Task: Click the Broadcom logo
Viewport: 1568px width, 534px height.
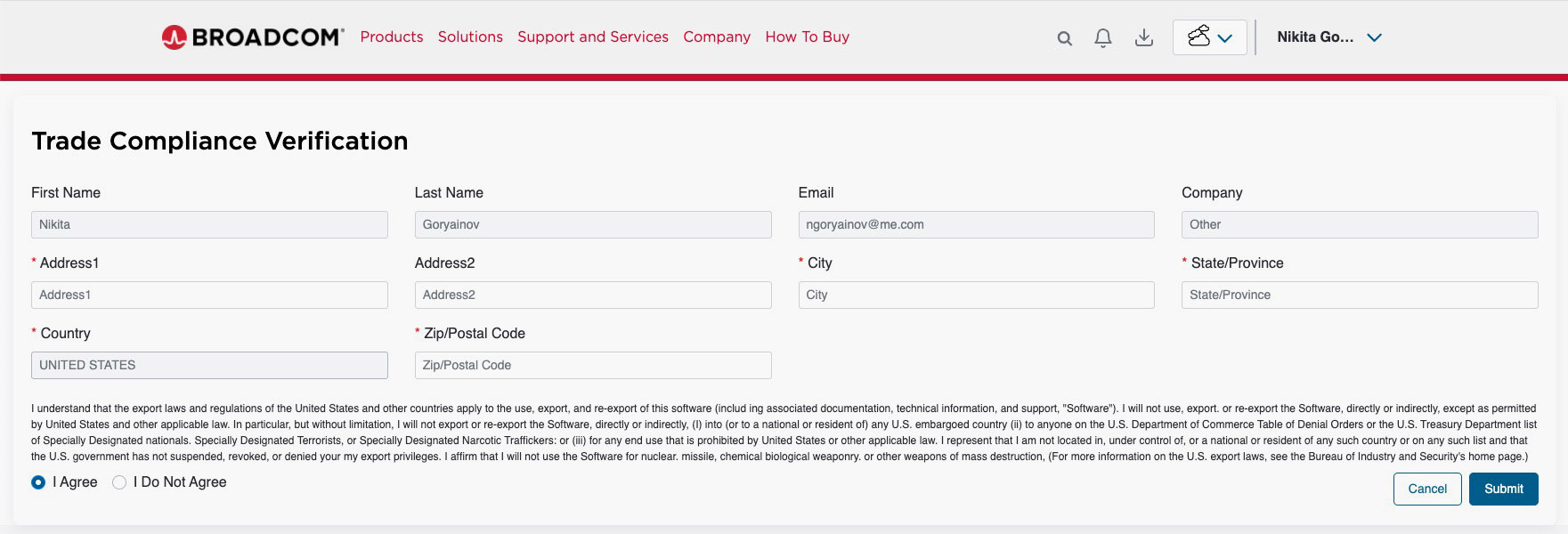Action: pos(252,37)
